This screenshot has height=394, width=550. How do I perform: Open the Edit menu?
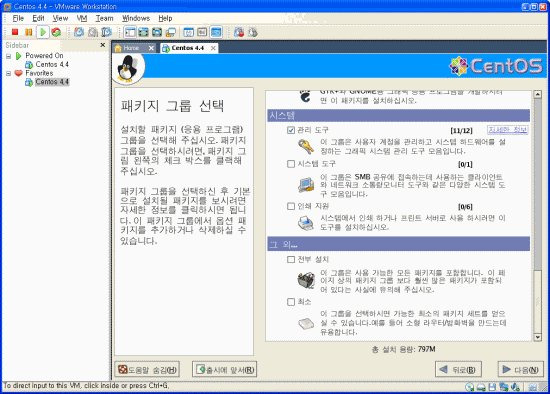(38, 18)
